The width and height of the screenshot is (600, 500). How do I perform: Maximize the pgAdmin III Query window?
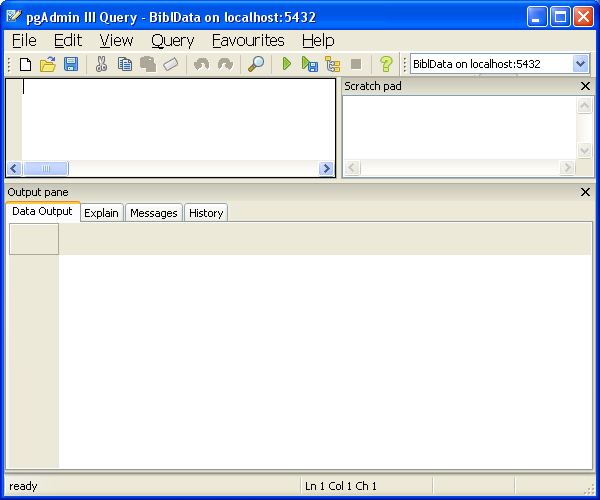point(560,17)
